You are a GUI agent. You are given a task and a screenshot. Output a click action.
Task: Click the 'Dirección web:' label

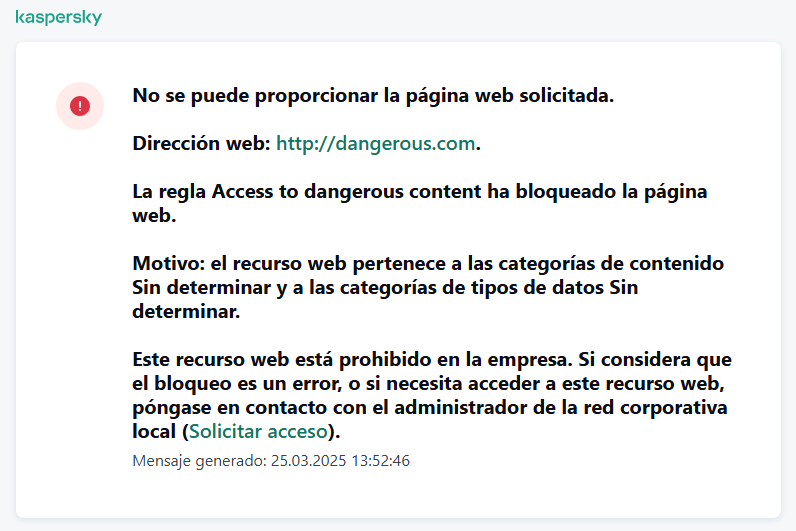tap(202, 144)
